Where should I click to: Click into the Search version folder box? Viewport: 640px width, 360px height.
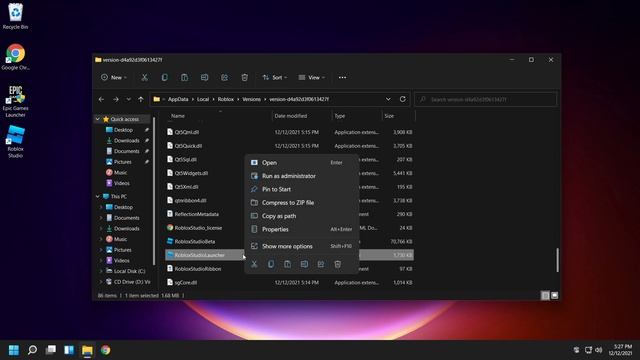tap(486, 99)
